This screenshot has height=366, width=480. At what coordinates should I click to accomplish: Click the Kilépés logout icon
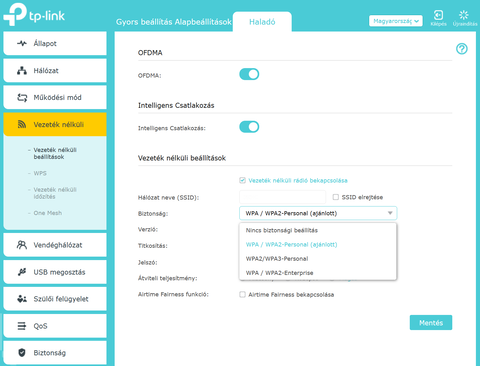point(438,15)
